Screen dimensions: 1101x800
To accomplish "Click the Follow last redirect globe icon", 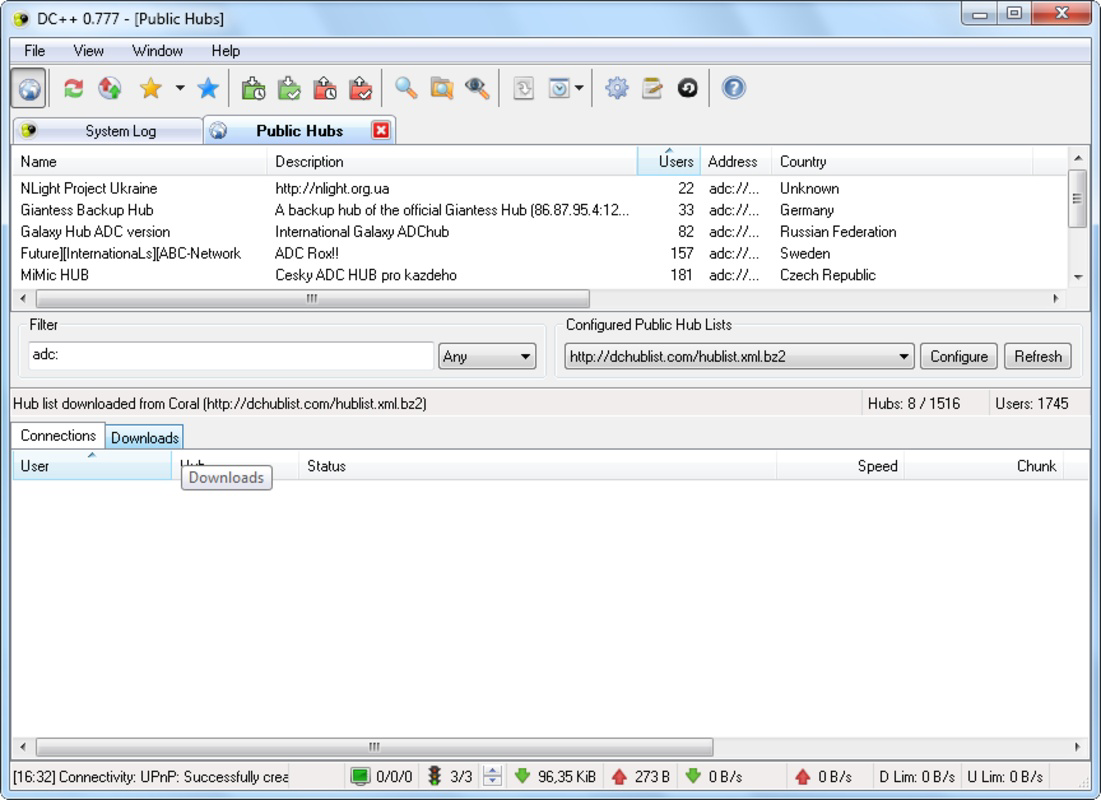I will point(110,88).
